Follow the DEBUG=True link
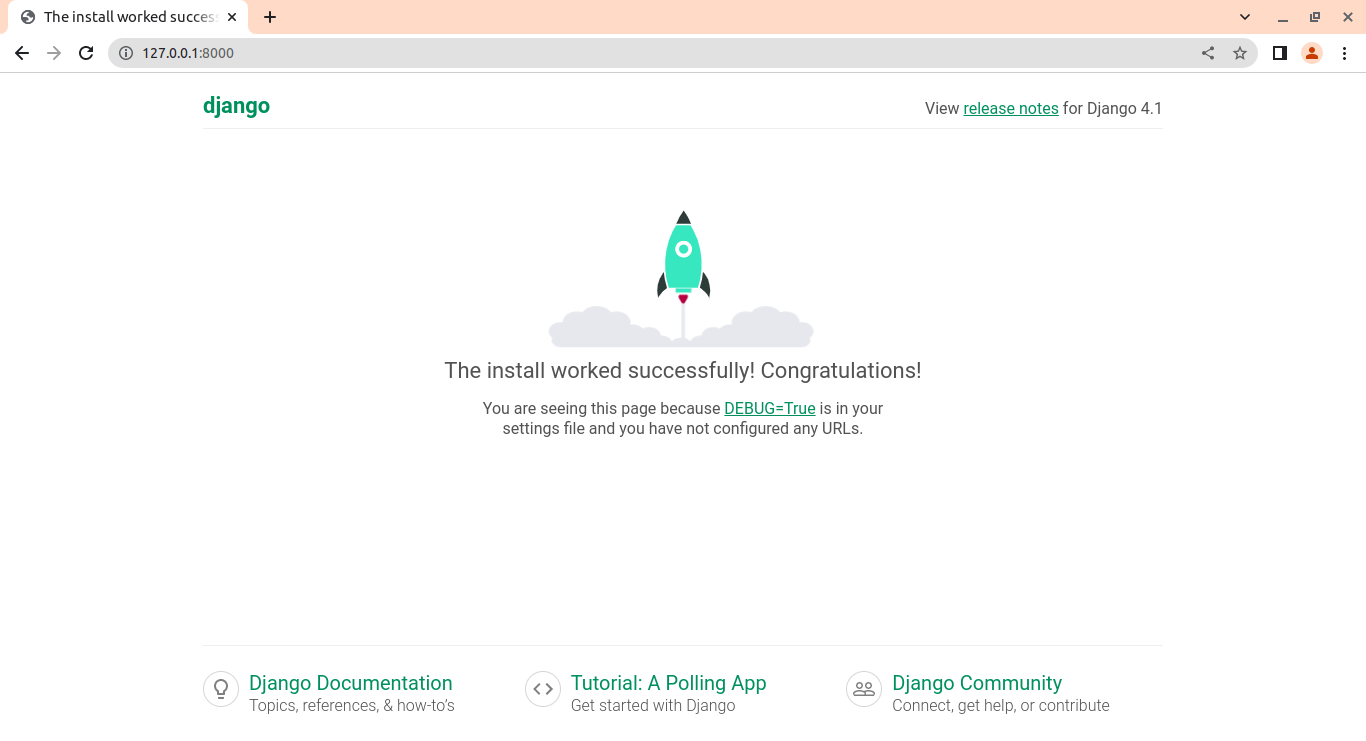The image size is (1366, 741). 769,408
